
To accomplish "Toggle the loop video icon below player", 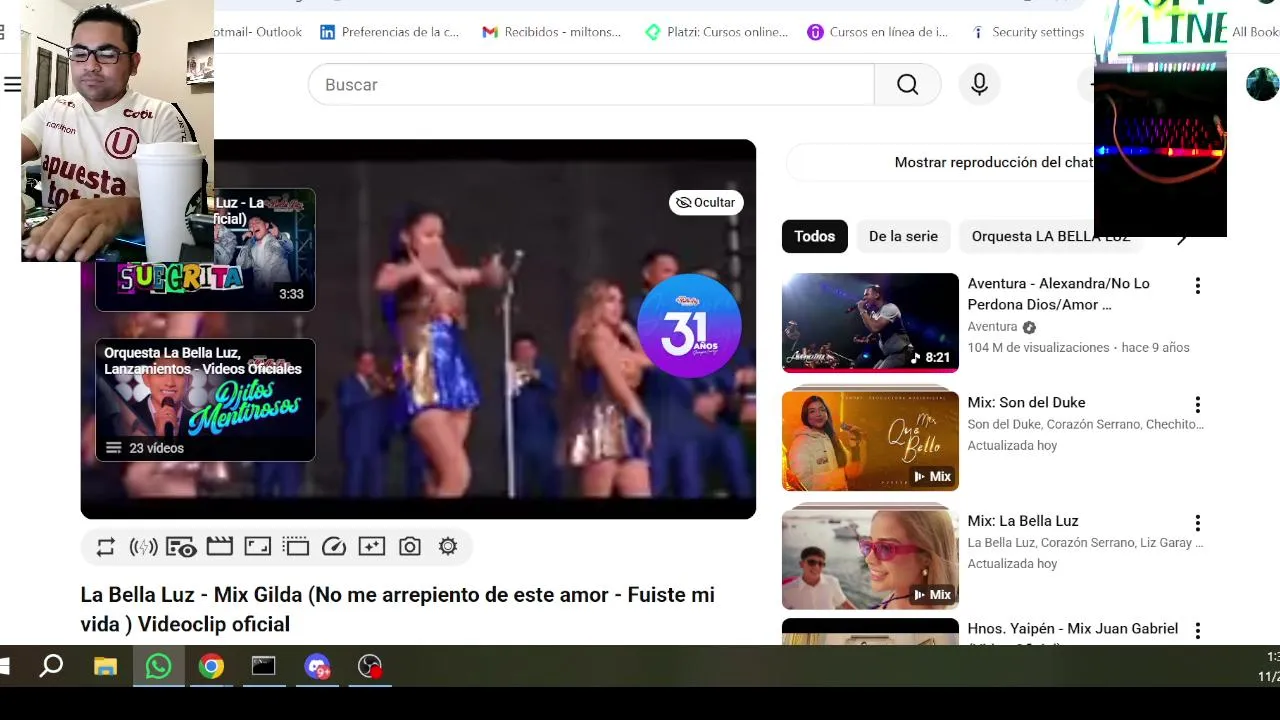I will (x=105, y=547).
